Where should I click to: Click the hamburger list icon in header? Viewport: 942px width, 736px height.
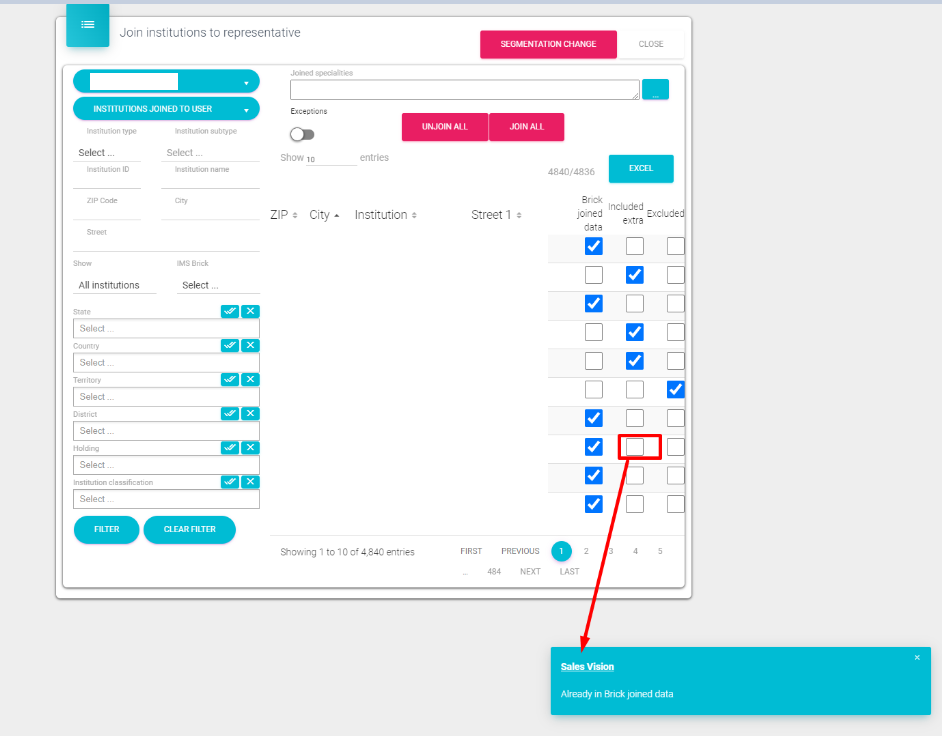click(x=87, y=25)
